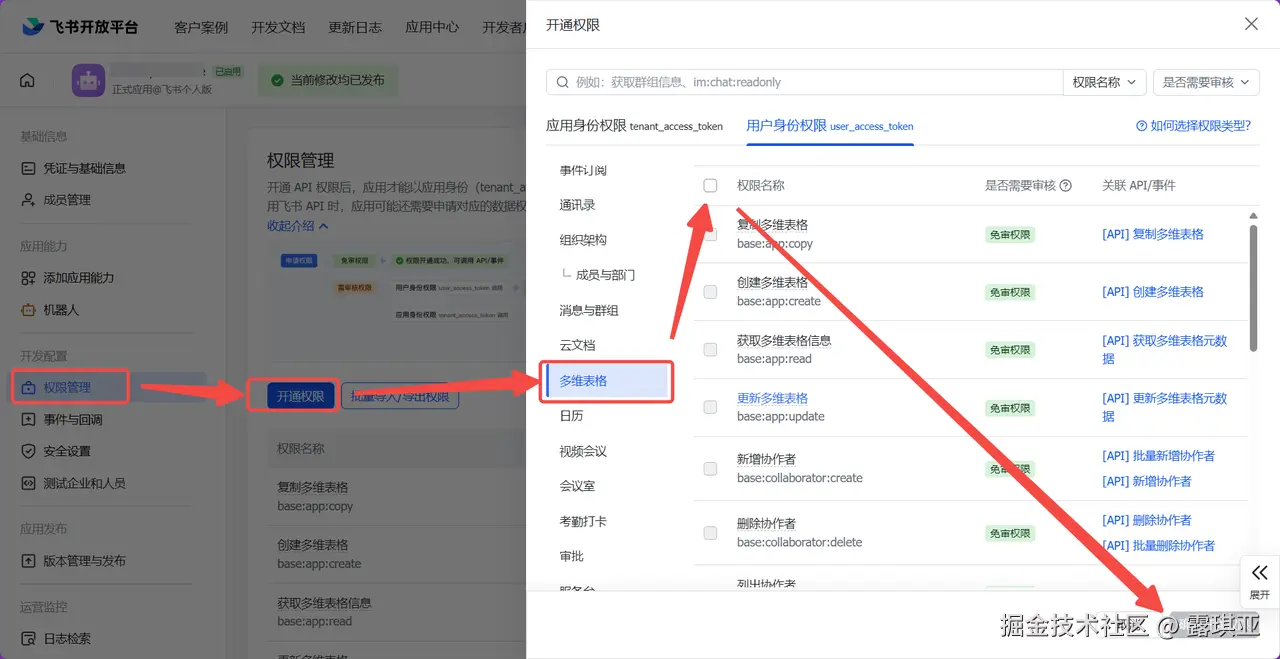Open 开发文档 in top navigation

tap(278, 27)
